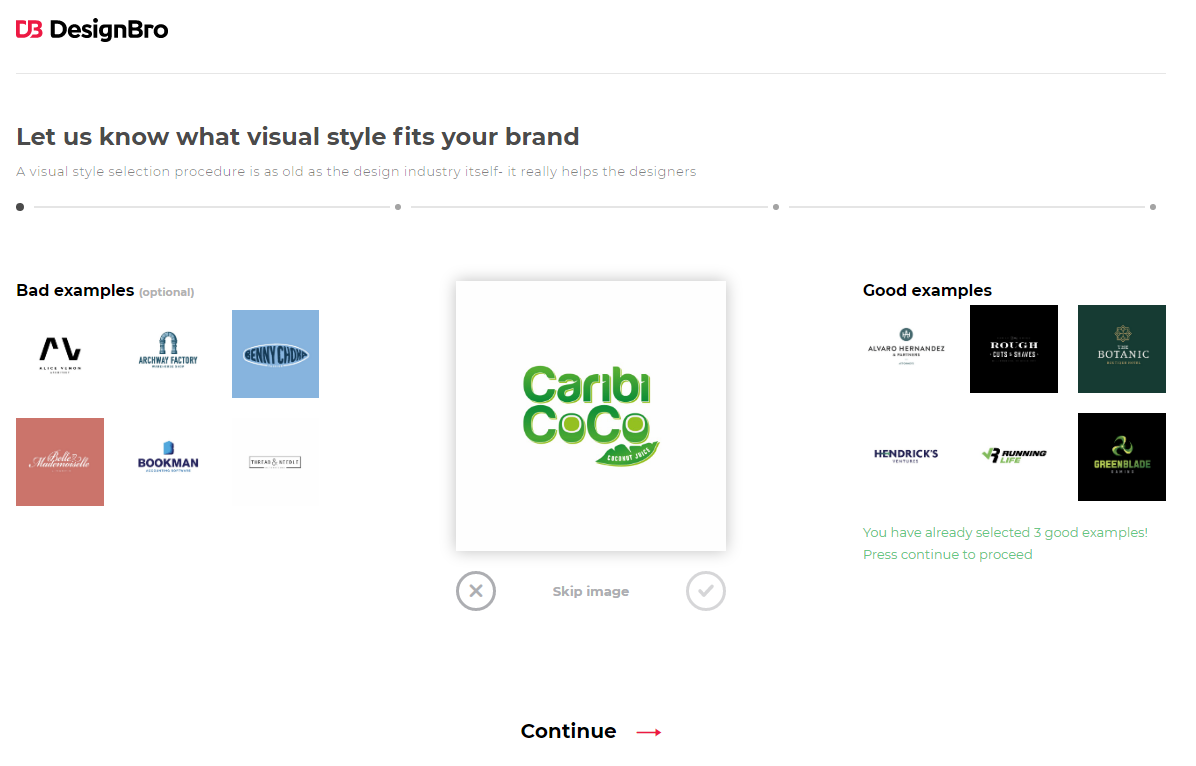Select the Rough Cuts & Shaves thumbnail
This screenshot has height=766, width=1196.
pyautogui.click(x=1014, y=349)
